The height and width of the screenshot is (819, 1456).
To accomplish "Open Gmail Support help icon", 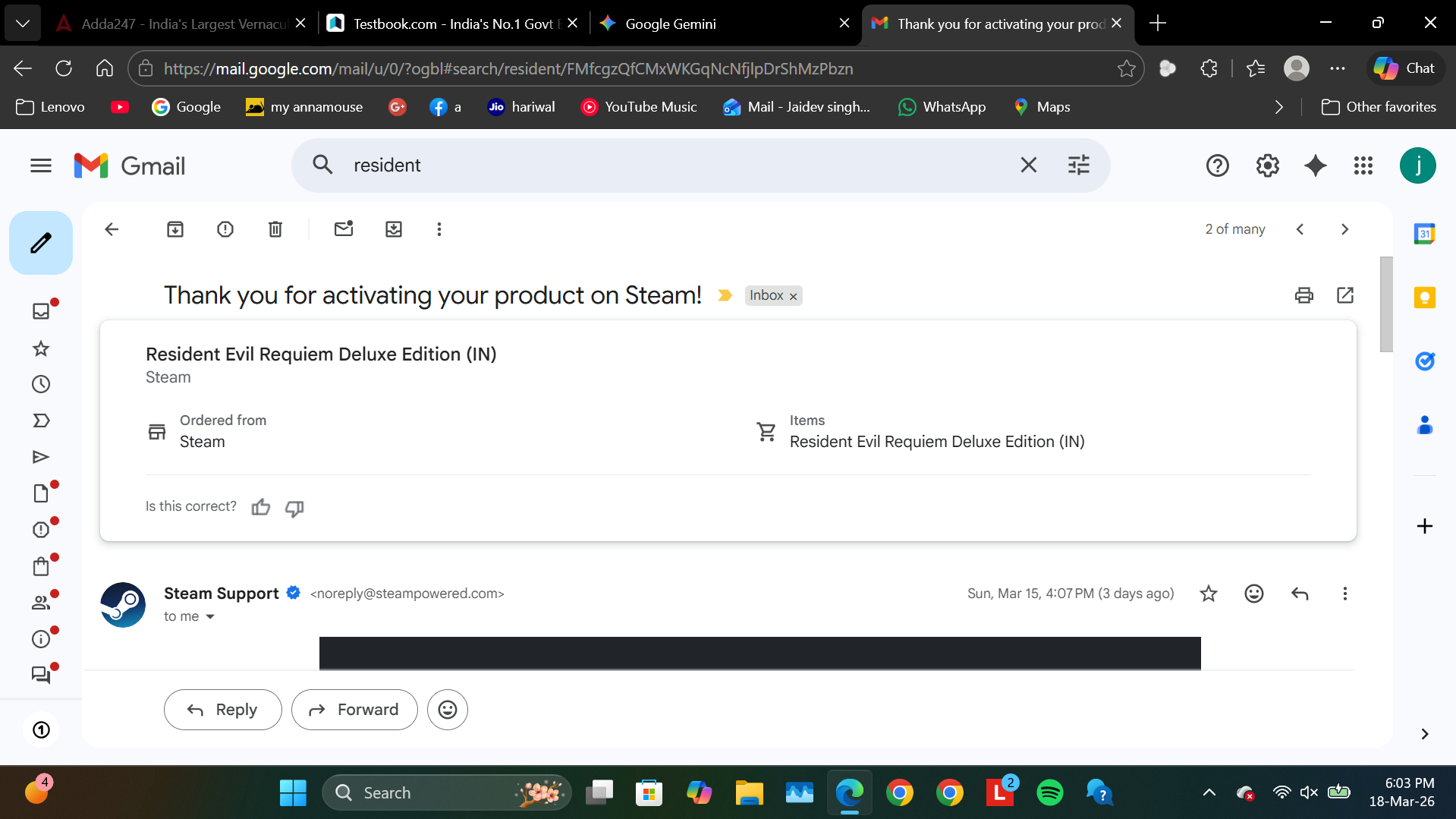I will (x=1218, y=165).
